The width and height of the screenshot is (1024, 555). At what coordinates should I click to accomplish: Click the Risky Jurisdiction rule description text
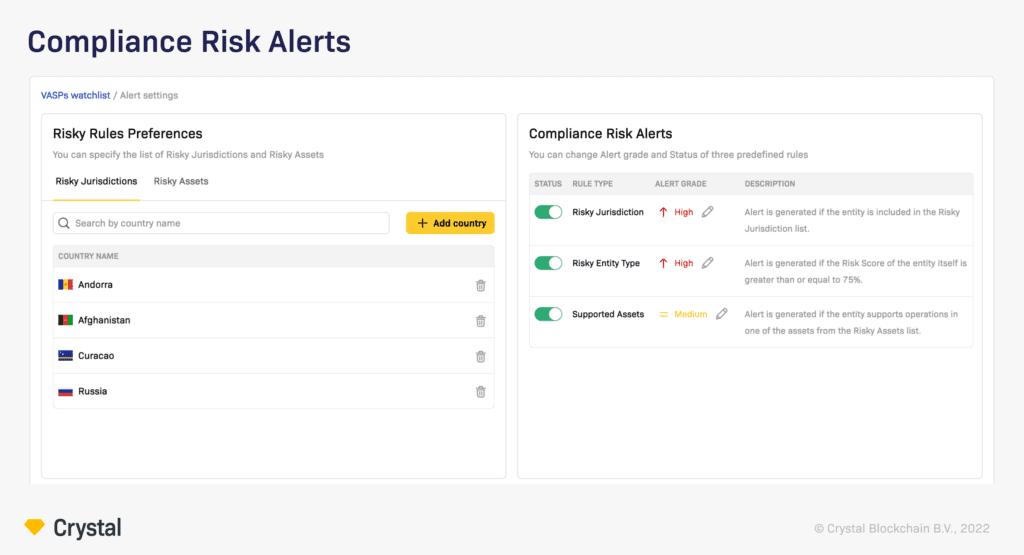pos(852,220)
